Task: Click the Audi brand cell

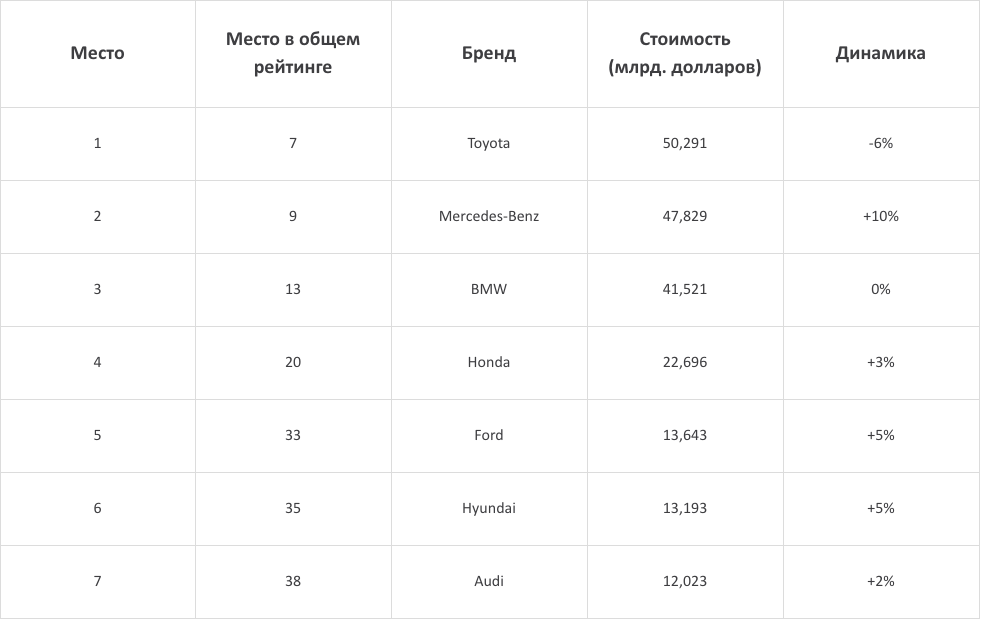Action: tap(489, 581)
